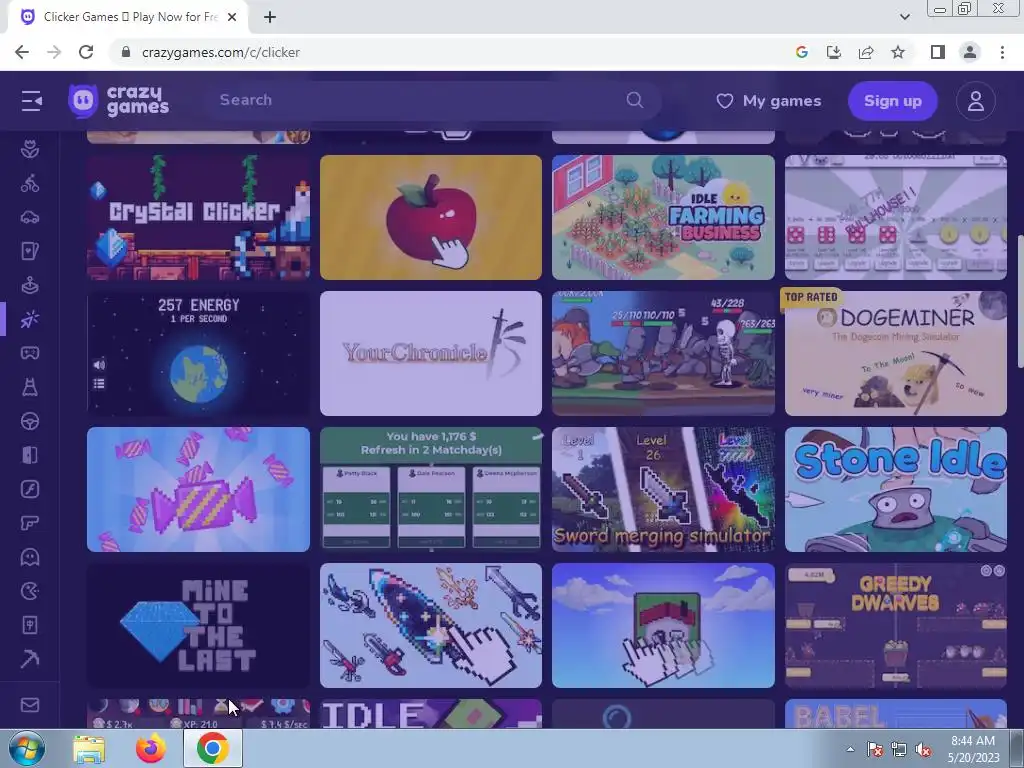Click the taskbar volume muted icon

pos(923,749)
